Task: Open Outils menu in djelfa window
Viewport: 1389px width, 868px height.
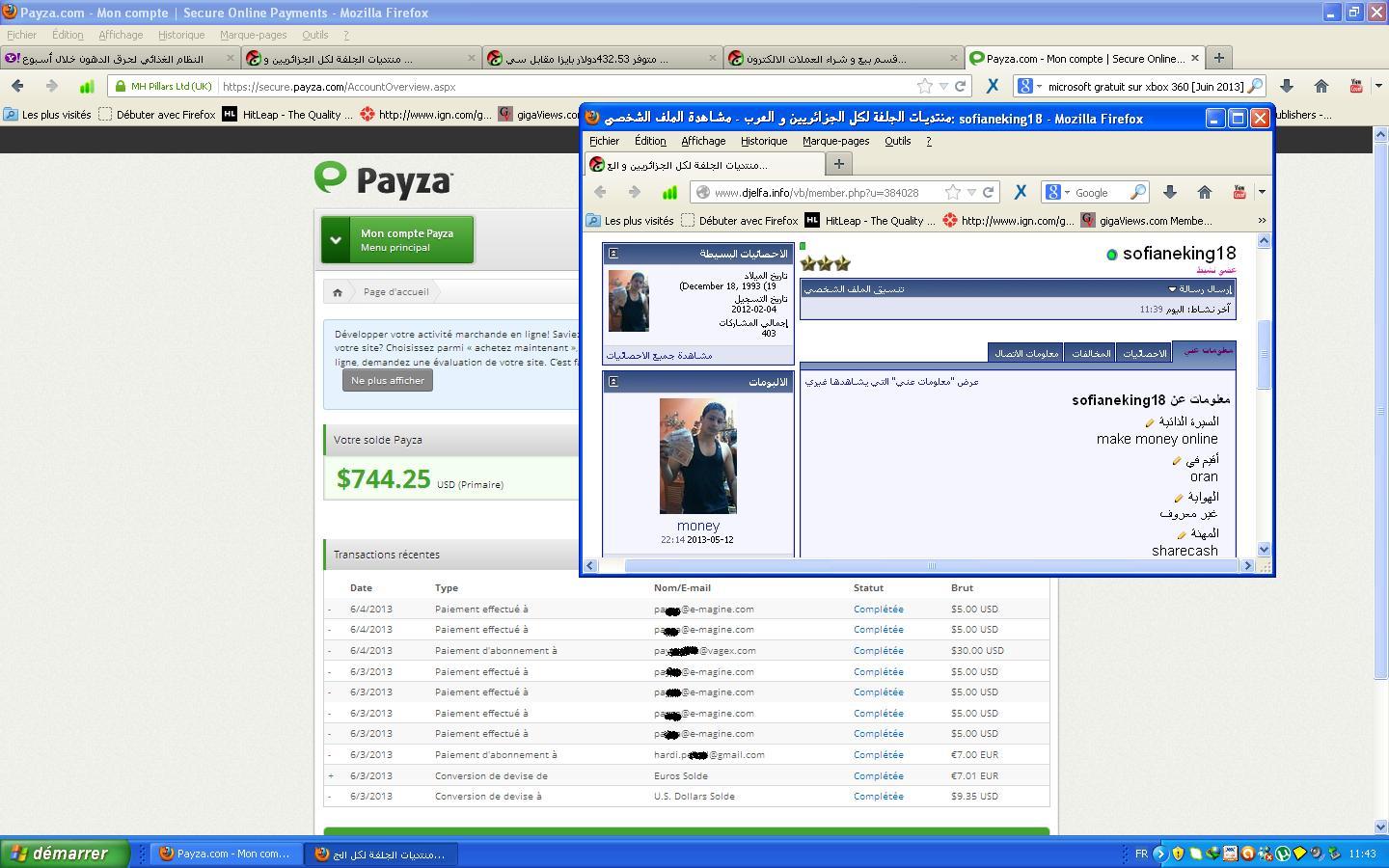Action: click(897, 141)
